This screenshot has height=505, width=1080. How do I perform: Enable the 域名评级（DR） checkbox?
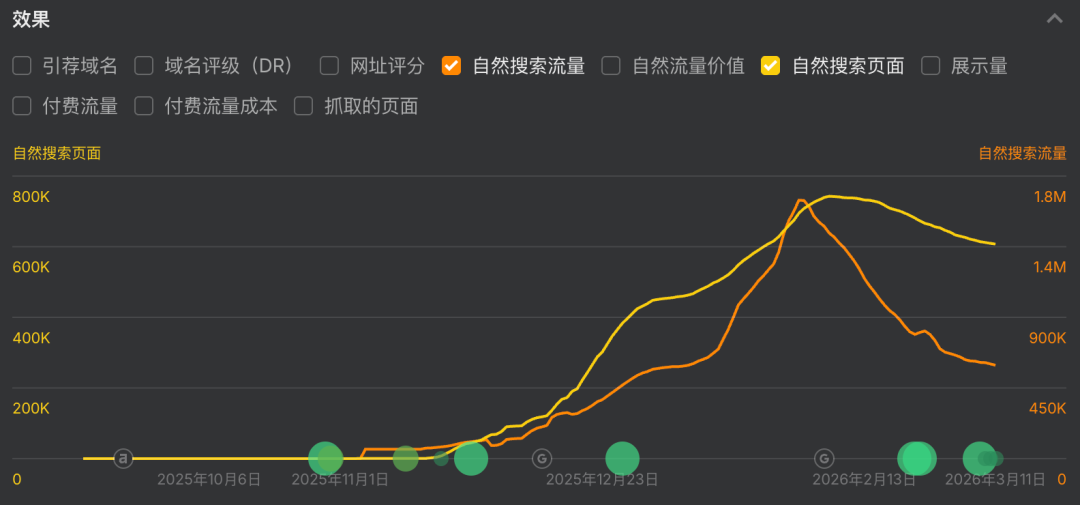144,66
